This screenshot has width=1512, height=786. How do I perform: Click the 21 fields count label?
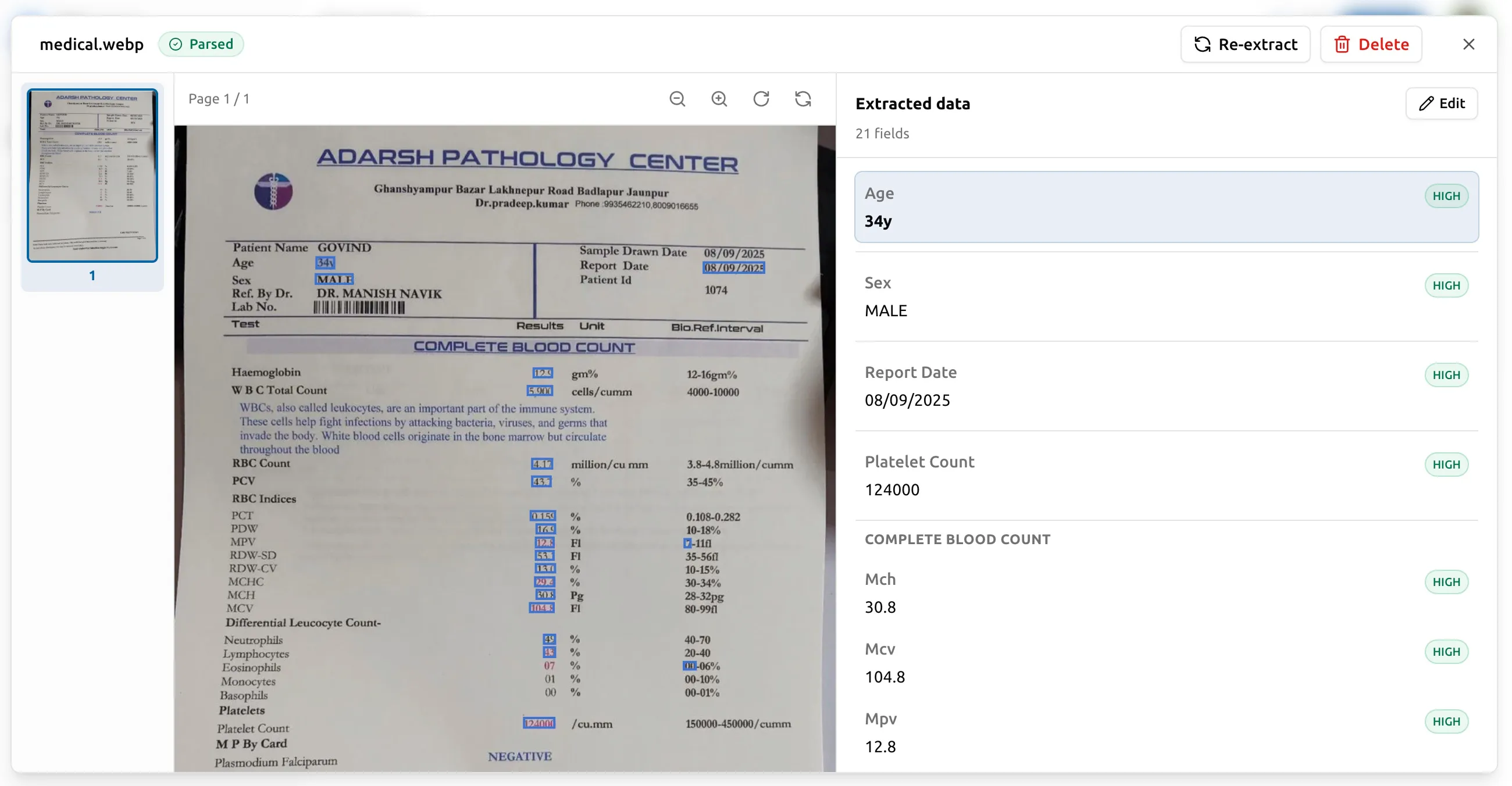[x=882, y=133]
